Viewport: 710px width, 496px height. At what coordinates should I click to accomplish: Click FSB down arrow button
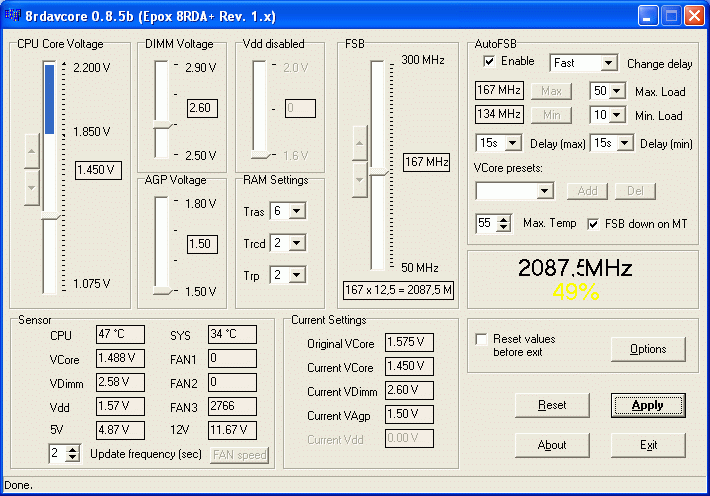pos(360,180)
